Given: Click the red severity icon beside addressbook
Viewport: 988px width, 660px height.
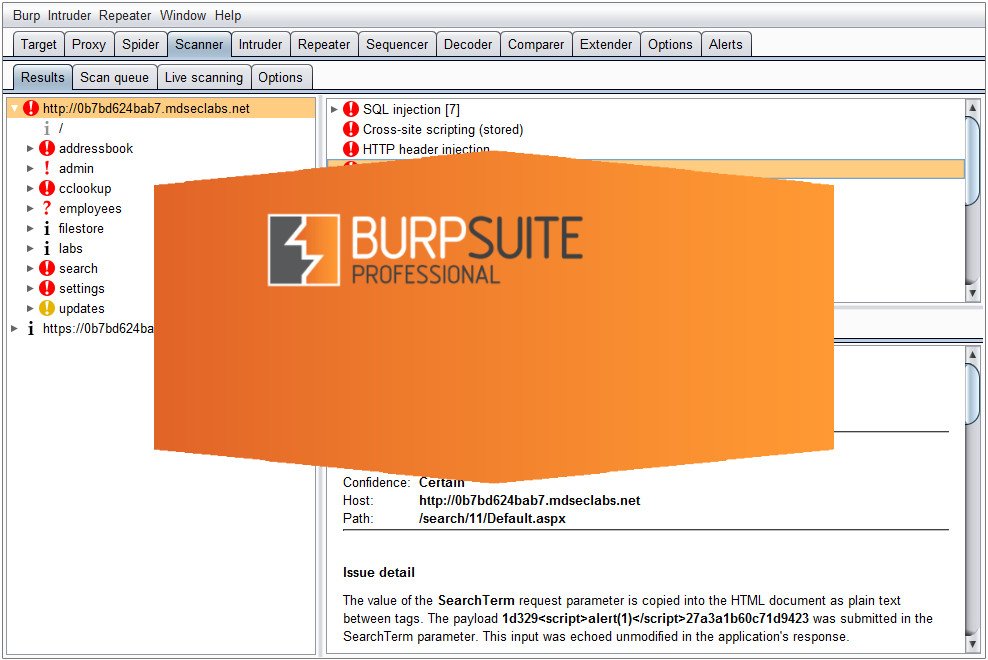Looking at the screenshot, I should pos(47,148).
